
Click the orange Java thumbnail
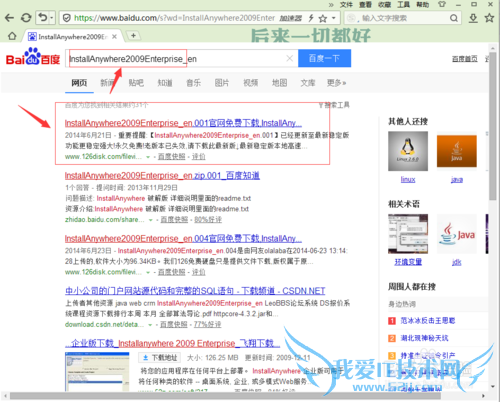(x=457, y=151)
